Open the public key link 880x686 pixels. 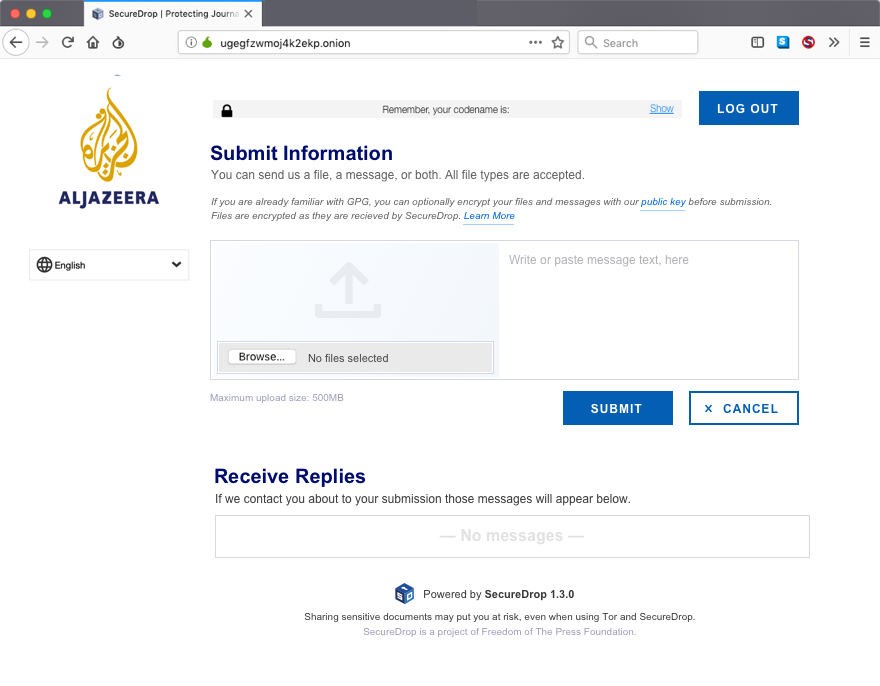[x=663, y=202]
